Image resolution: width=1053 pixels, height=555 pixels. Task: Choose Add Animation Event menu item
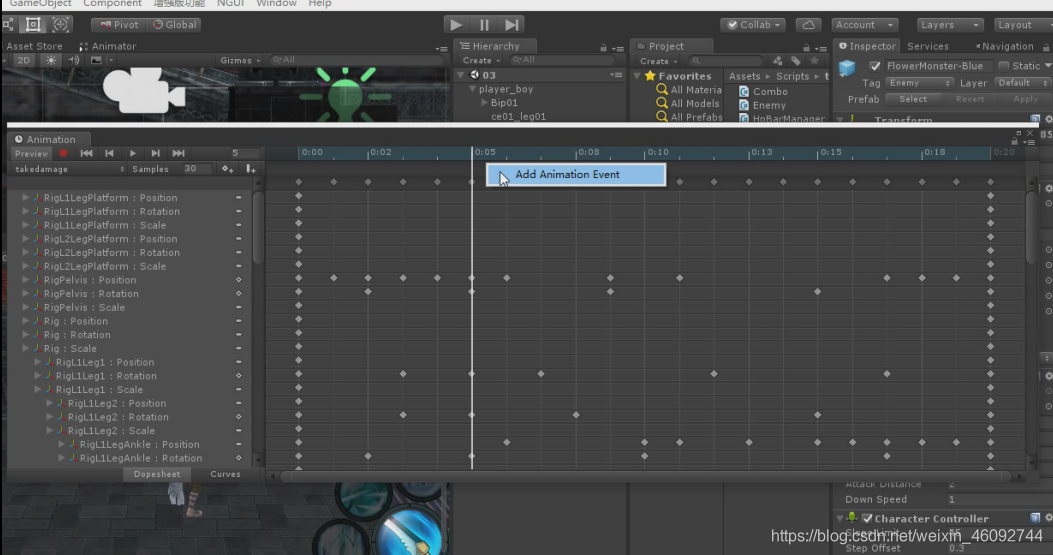tap(576, 175)
